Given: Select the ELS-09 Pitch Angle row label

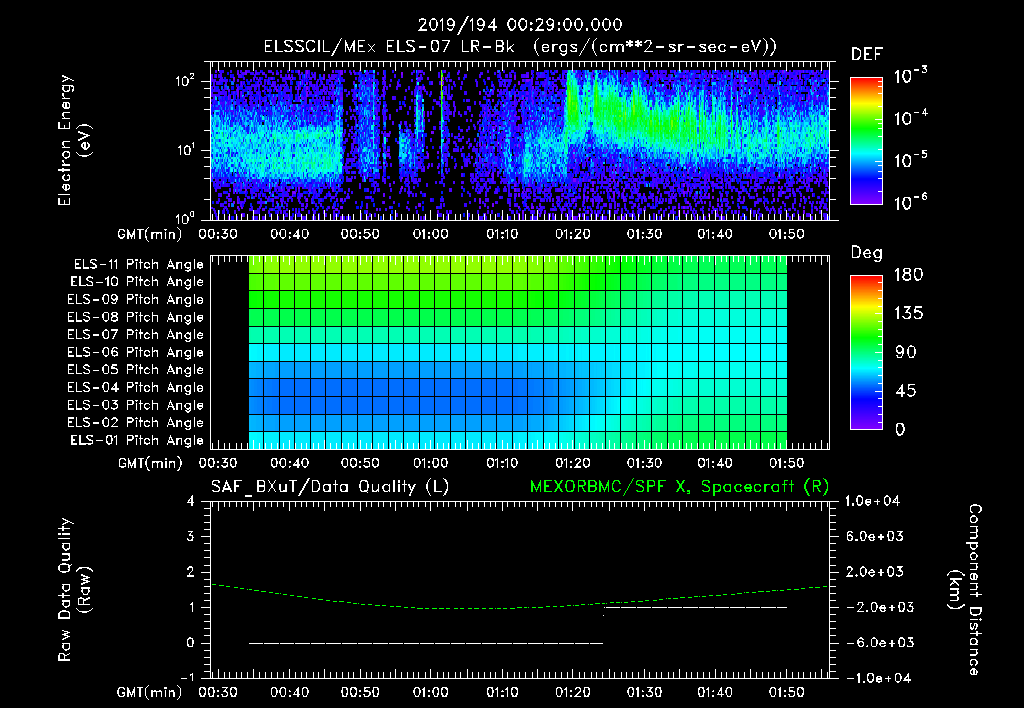Looking at the screenshot, I should point(136,300).
